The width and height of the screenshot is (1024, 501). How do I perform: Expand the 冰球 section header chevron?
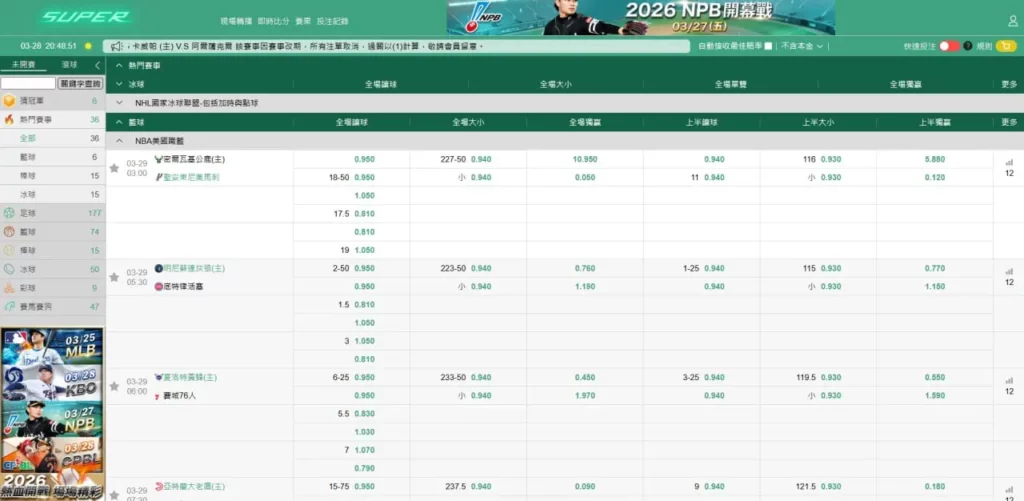(x=119, y=84)
